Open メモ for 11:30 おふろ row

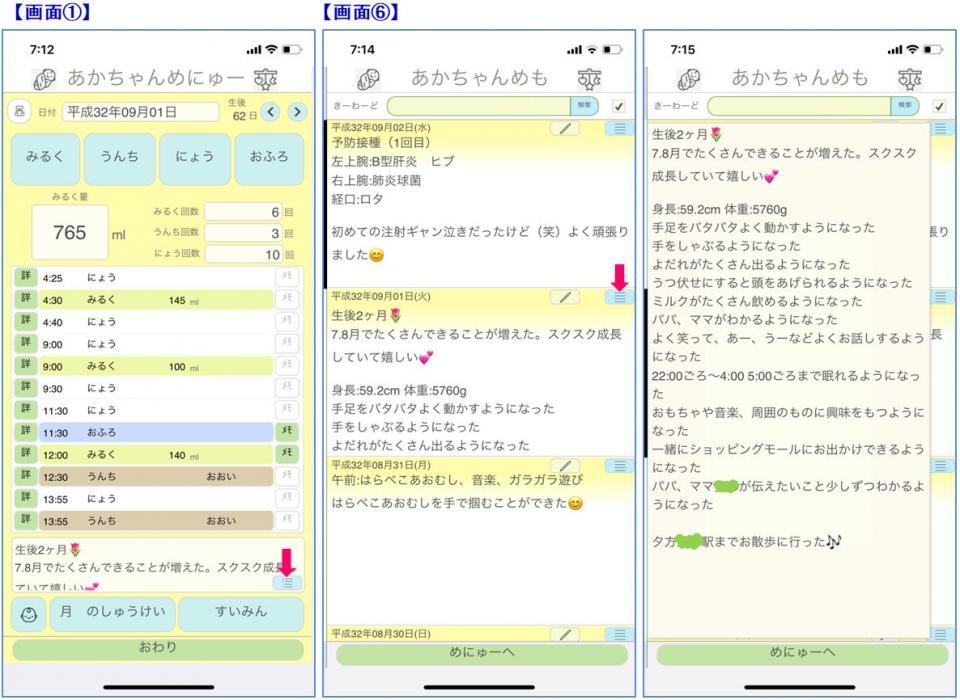tap(287, 432)
